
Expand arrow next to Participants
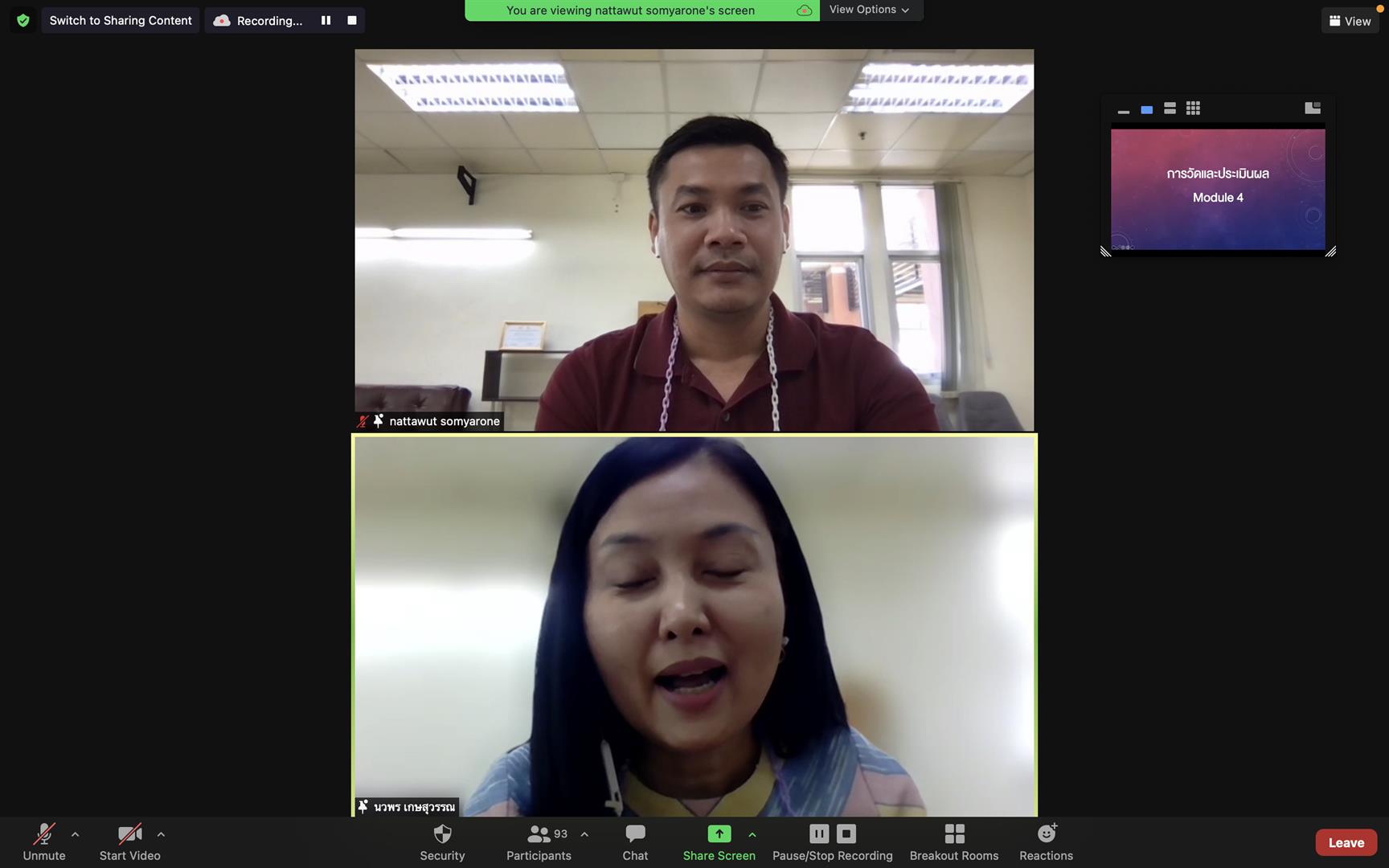coord(584,834)
